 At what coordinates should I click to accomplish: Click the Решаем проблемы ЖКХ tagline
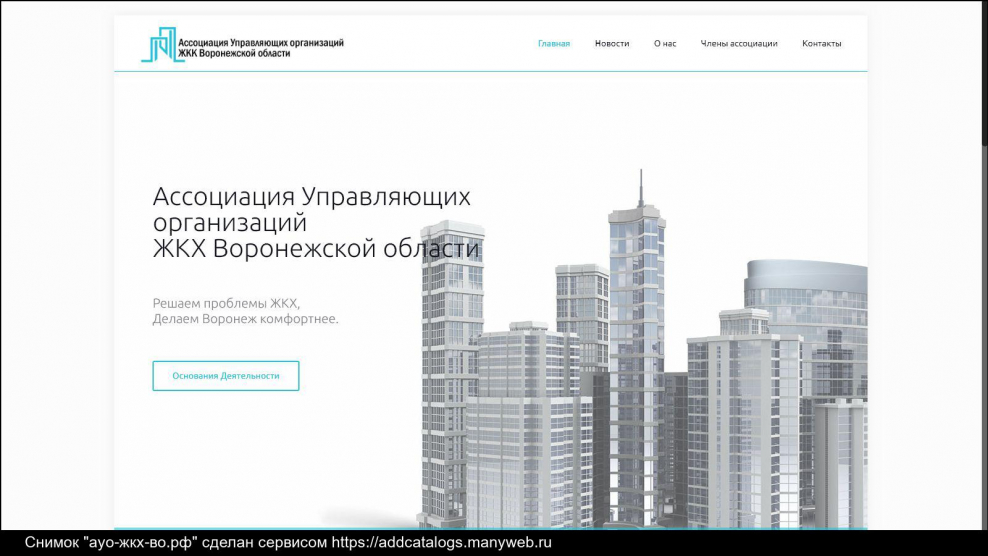pyautogui.click(x=226, y=302)
